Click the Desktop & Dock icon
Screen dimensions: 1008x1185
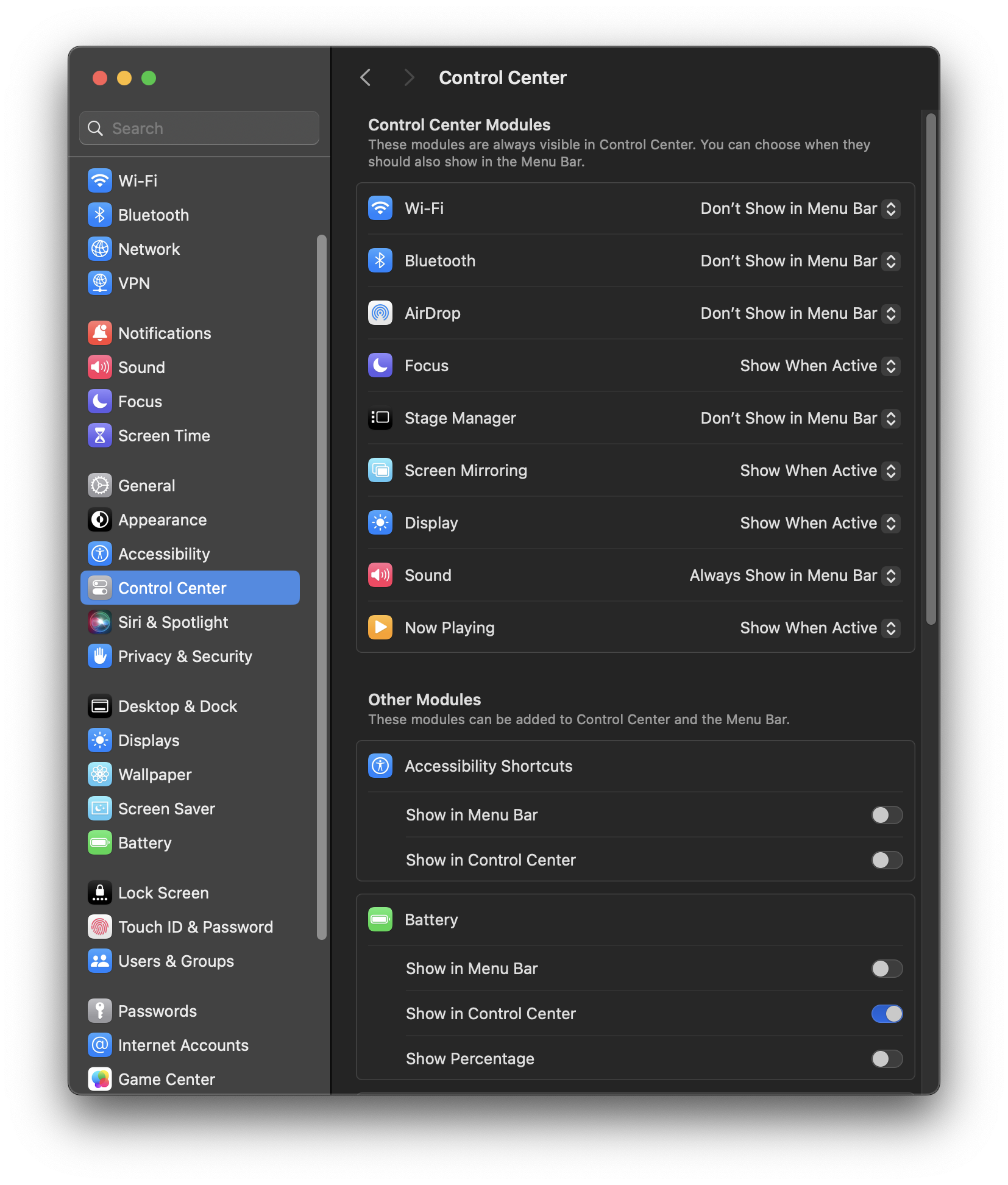[x=100, y=706]
